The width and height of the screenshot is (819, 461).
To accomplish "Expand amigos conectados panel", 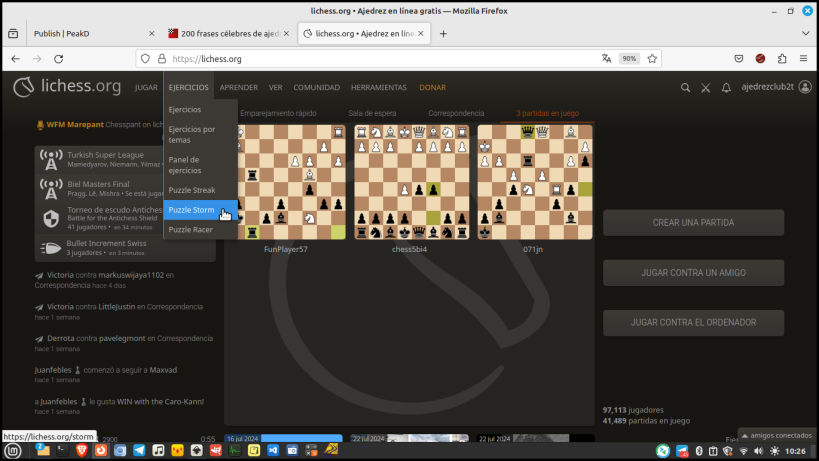I will [x=777, y=435].
